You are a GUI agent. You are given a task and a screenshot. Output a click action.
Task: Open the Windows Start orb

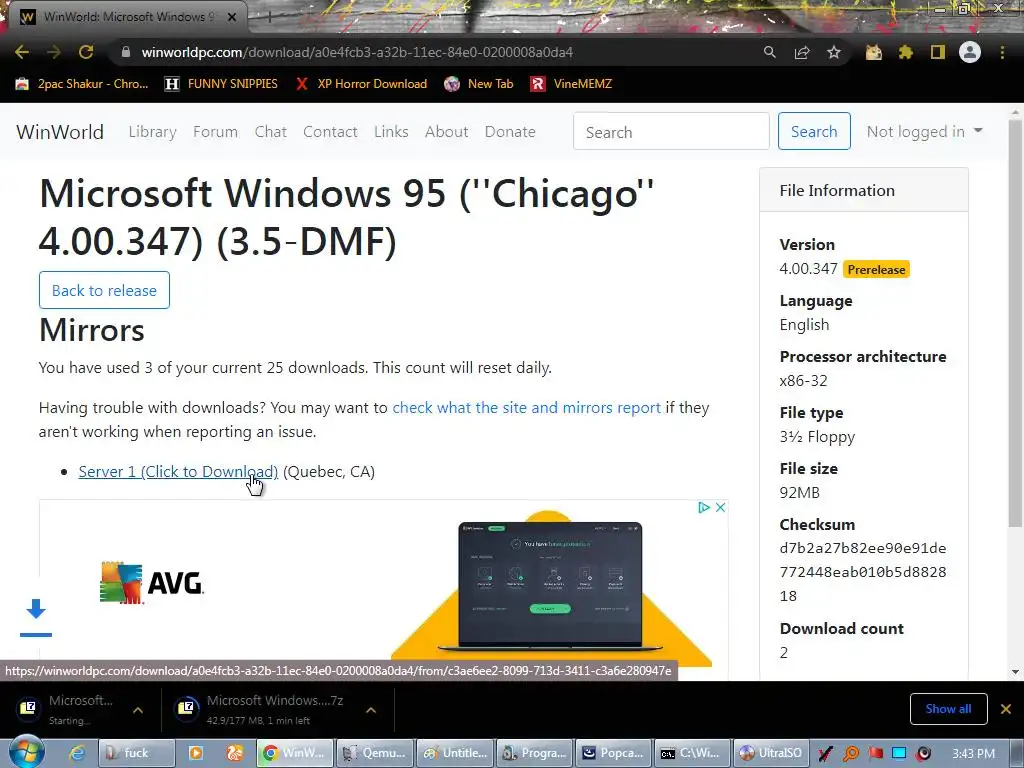[27, 752]
